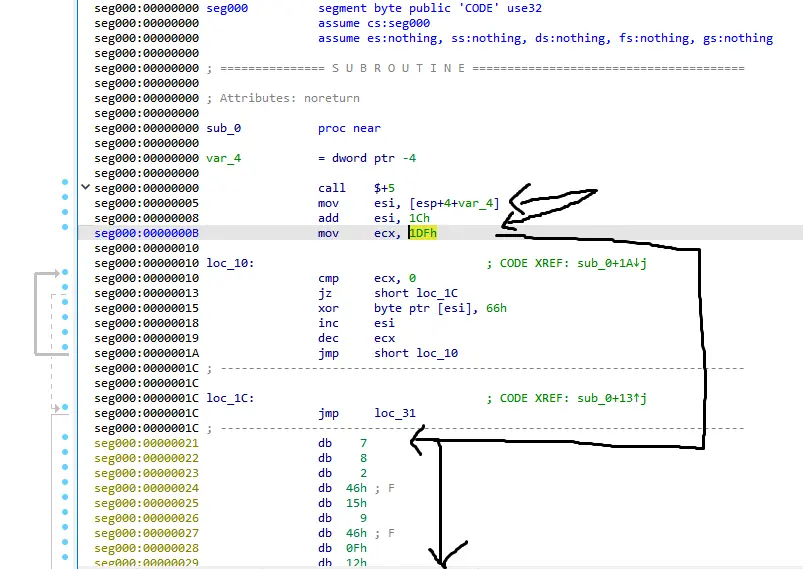Toggle breakpoint dot beside 'call $+5'
The image size is (803, 569).
(x=65, y=182)
